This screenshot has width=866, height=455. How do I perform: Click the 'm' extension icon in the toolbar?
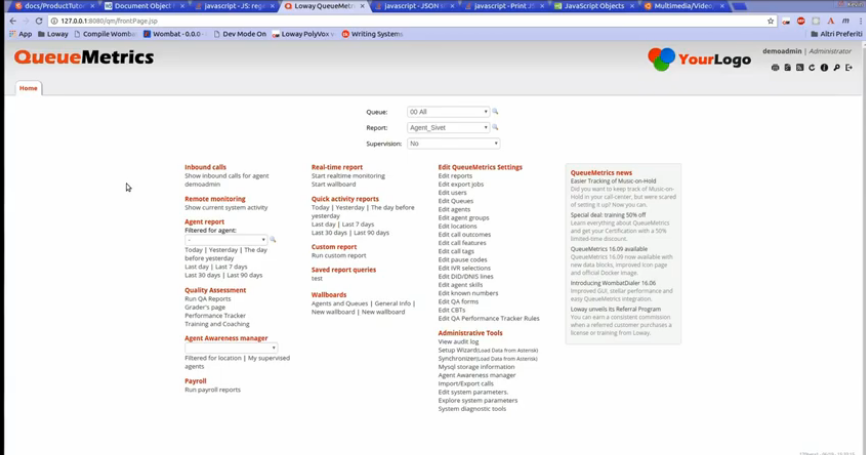click(846, 21)
